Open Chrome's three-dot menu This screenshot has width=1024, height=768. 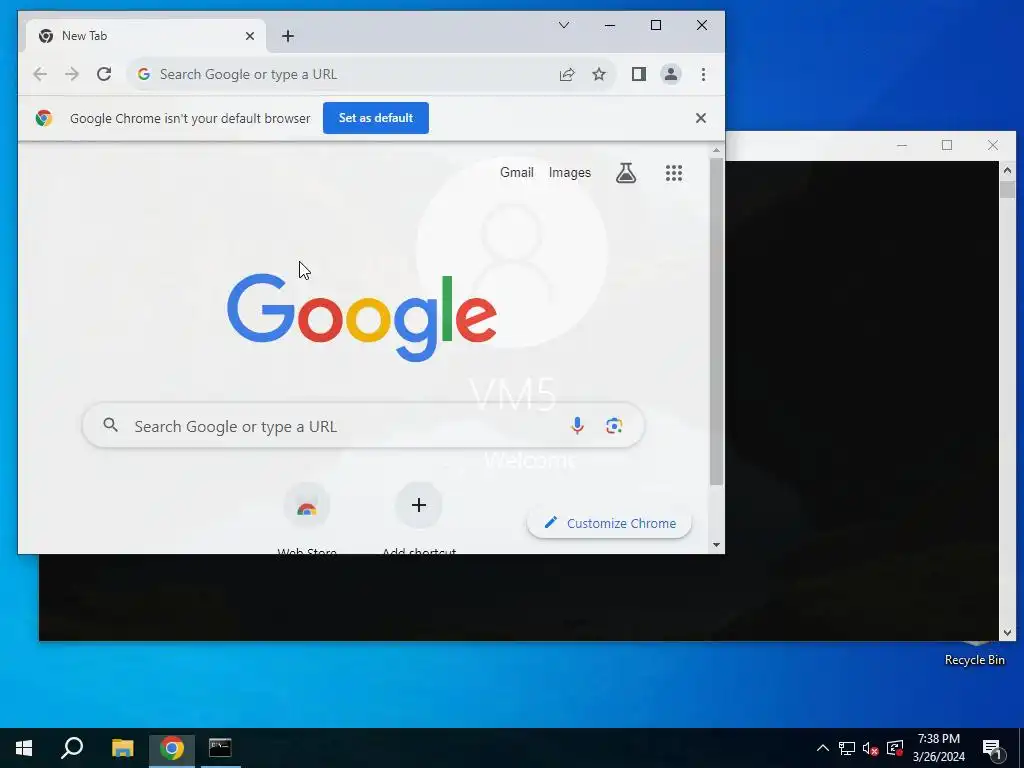(x=703, y=74)
